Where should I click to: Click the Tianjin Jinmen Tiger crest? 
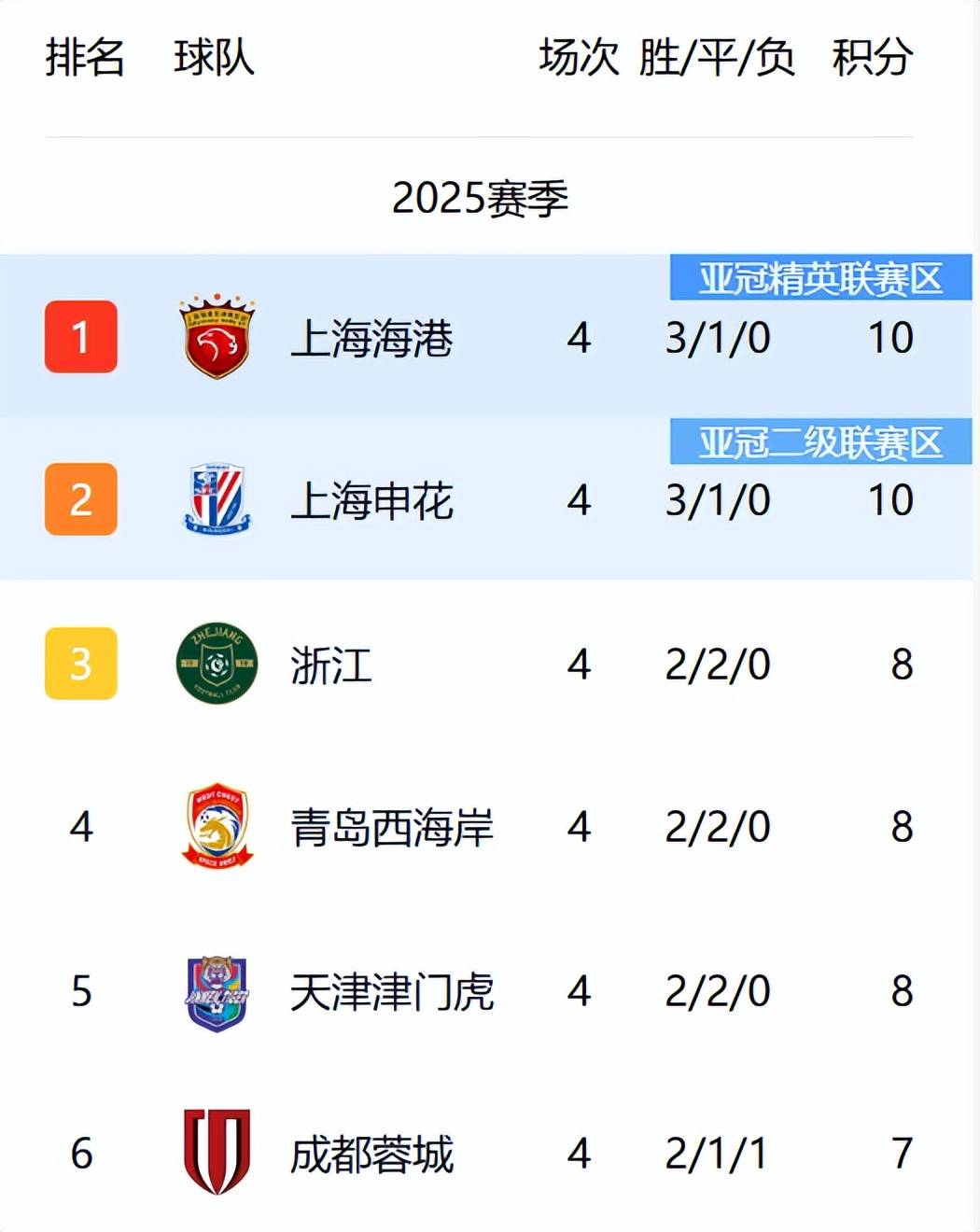point(217,991)
